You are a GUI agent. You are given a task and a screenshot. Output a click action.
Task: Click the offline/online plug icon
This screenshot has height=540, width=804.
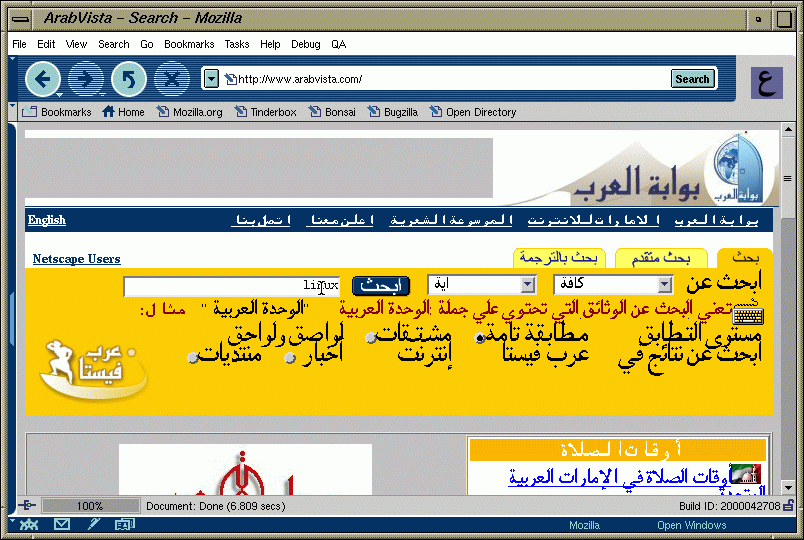coord(26,506)
